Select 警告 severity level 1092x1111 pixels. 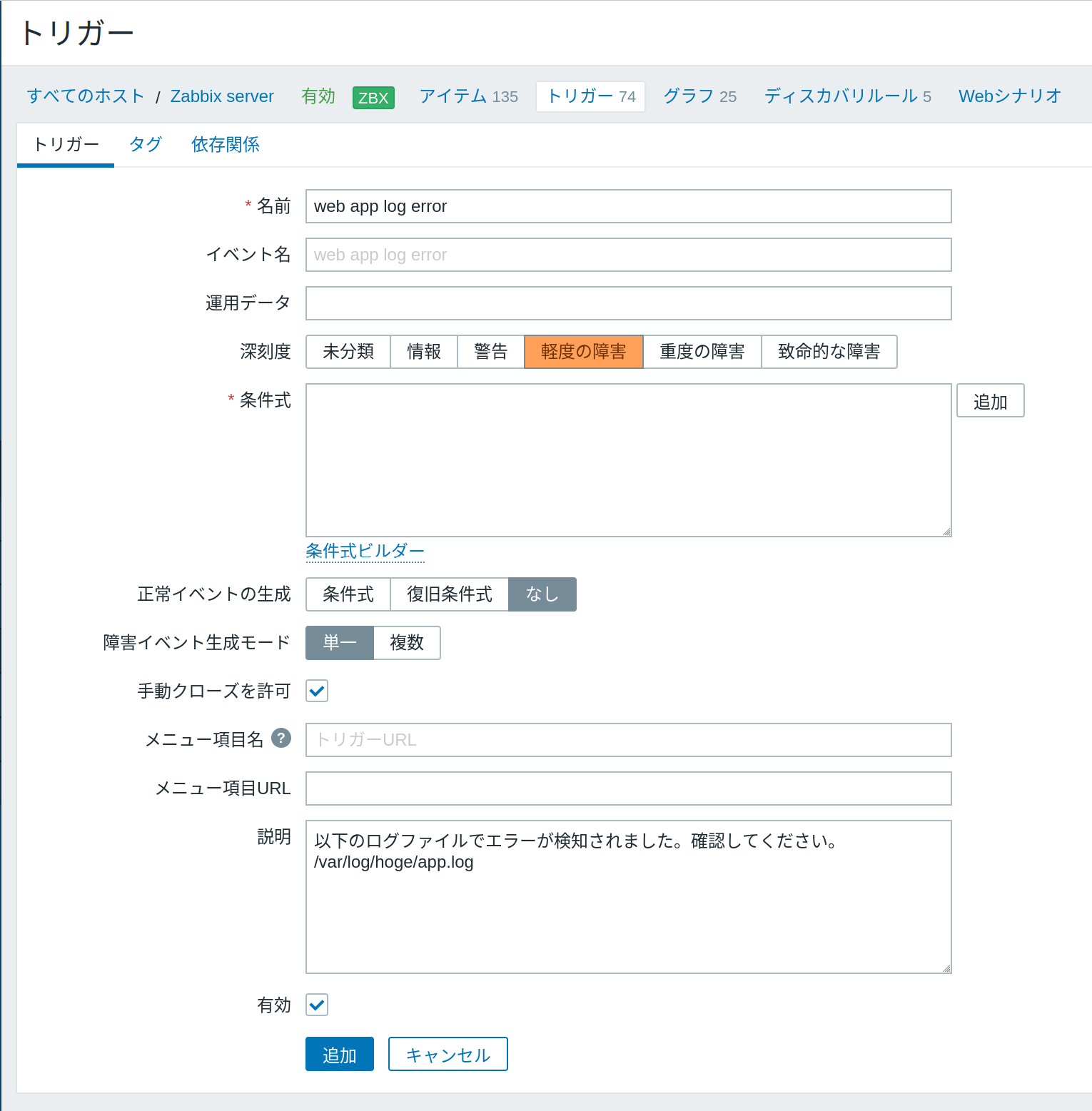[x=490, y=351]
